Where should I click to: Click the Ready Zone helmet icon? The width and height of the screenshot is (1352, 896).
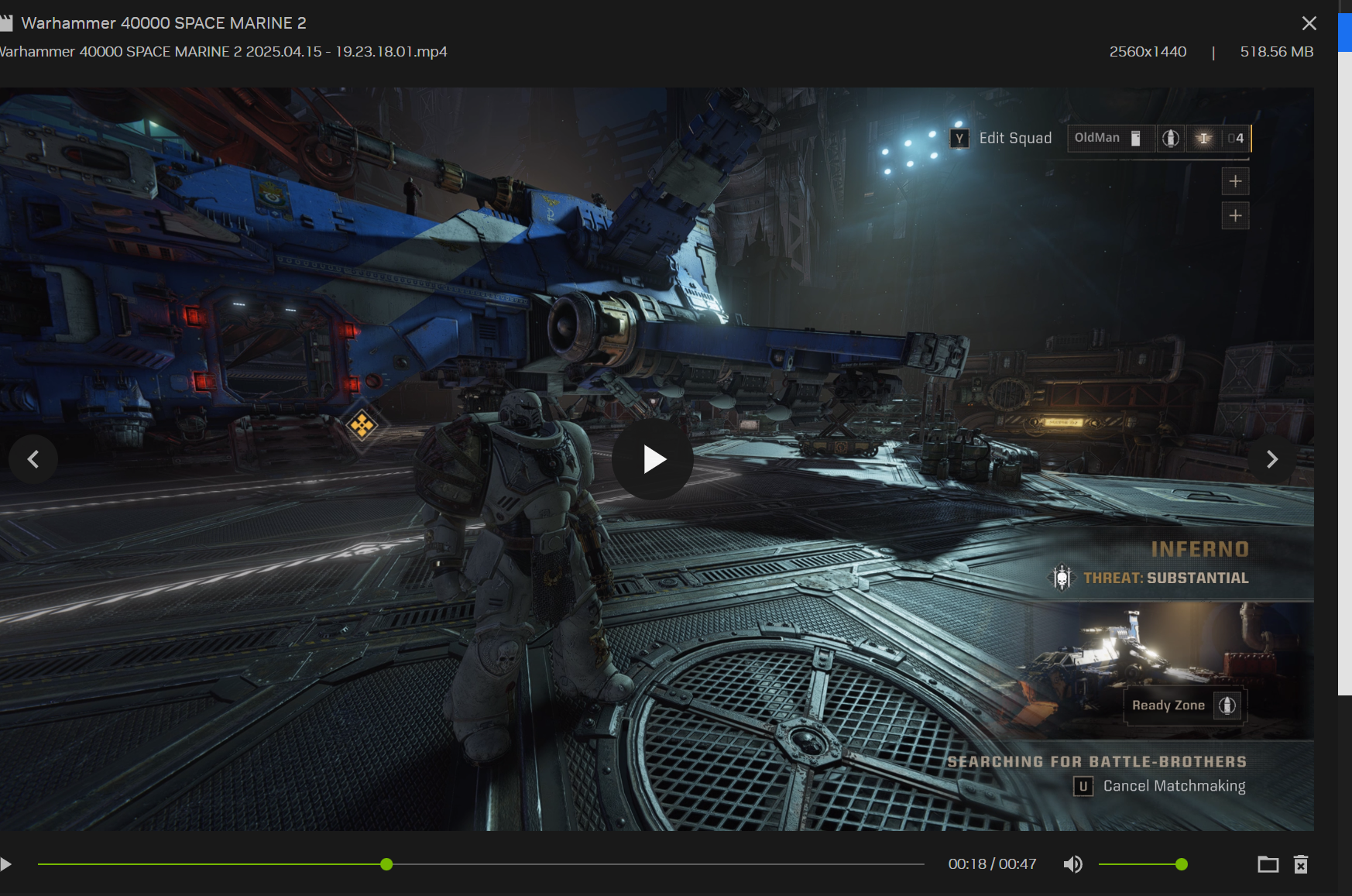click(1227, 705)
